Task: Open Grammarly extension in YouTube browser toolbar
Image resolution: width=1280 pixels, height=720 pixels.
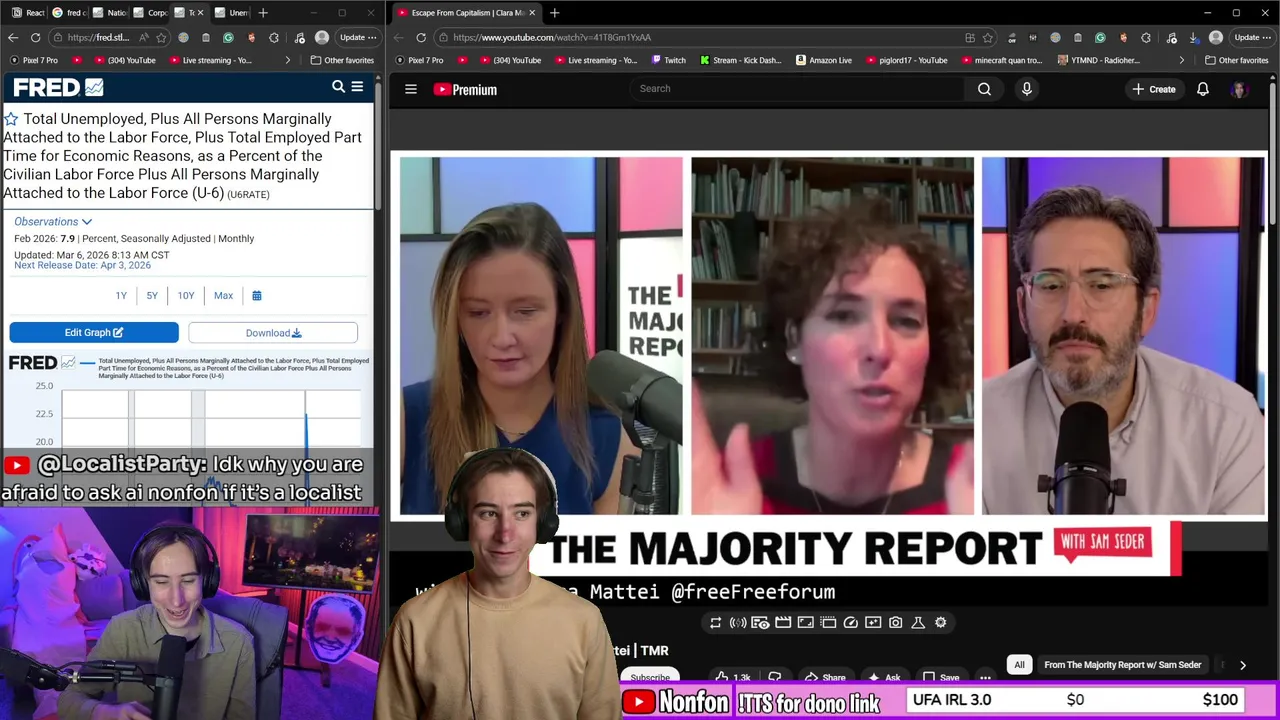Action: (x=1100, y=38)
